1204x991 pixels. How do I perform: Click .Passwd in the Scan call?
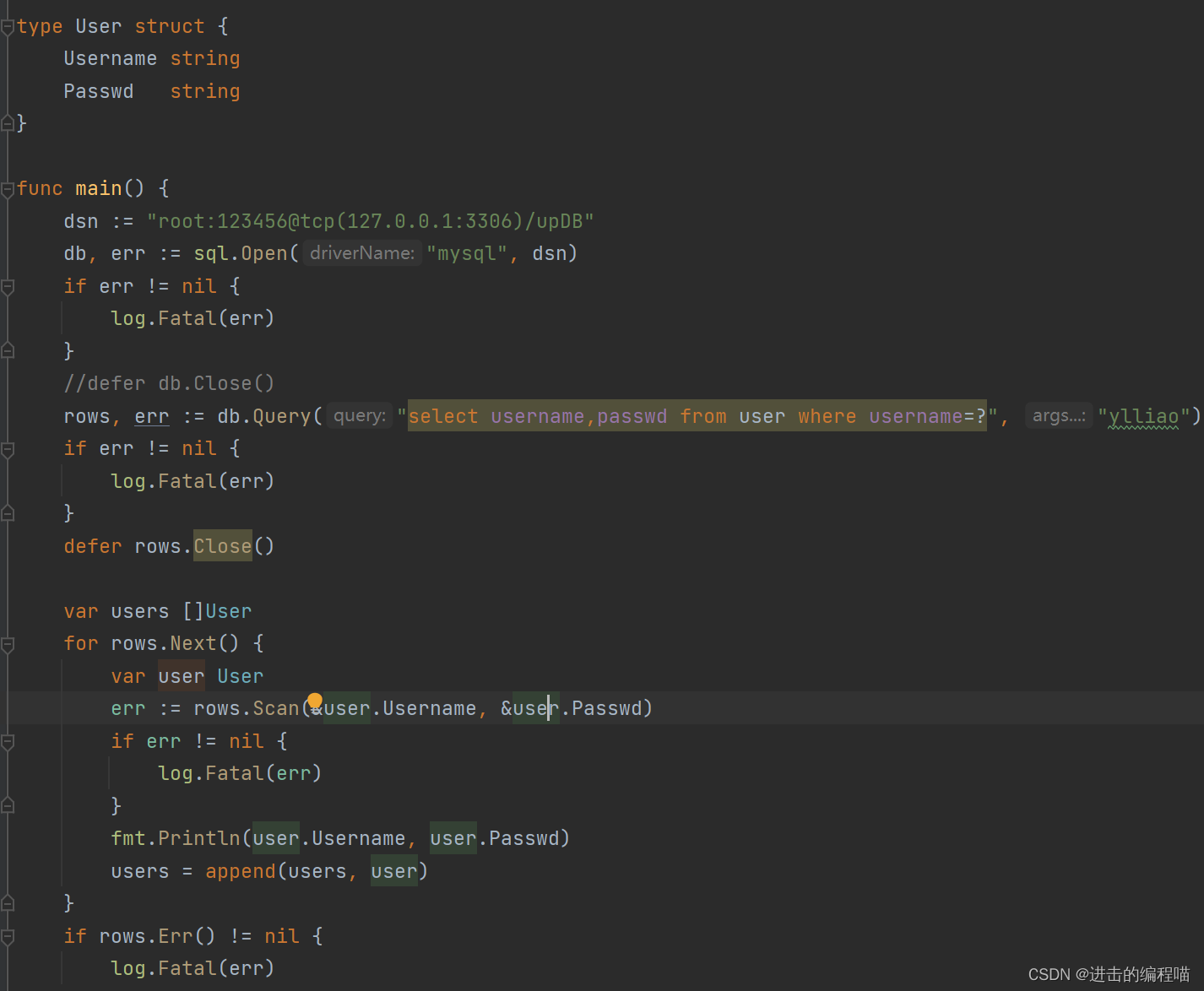tap(603, 708)
